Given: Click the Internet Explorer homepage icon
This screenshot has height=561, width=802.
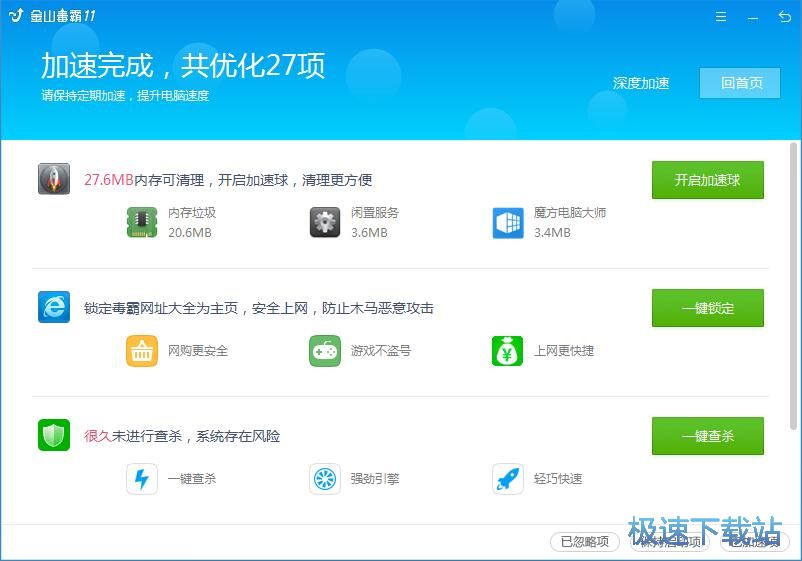Looking at the screenshot, I should 54,307.
